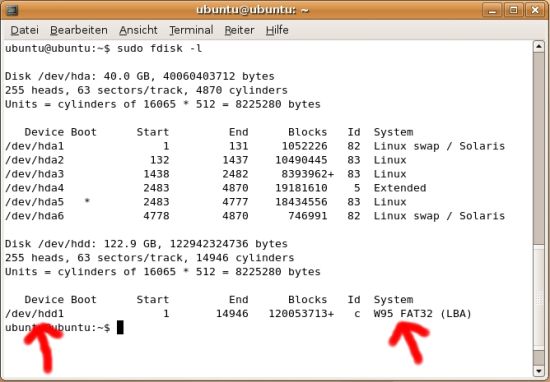The height and width of the screenshot is (382, 550).
Task: Click the 'Extended' system label
Action: tap(400, 188)
